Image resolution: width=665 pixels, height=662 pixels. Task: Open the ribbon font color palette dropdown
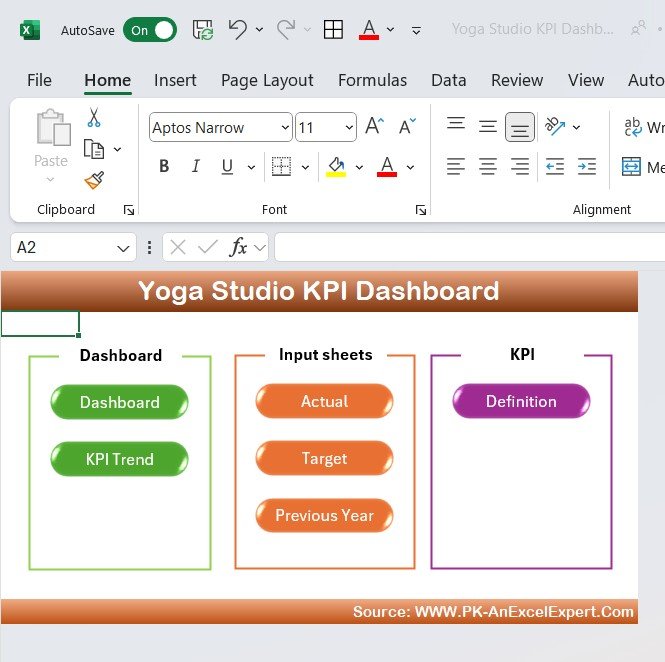[x=410, y=167]
